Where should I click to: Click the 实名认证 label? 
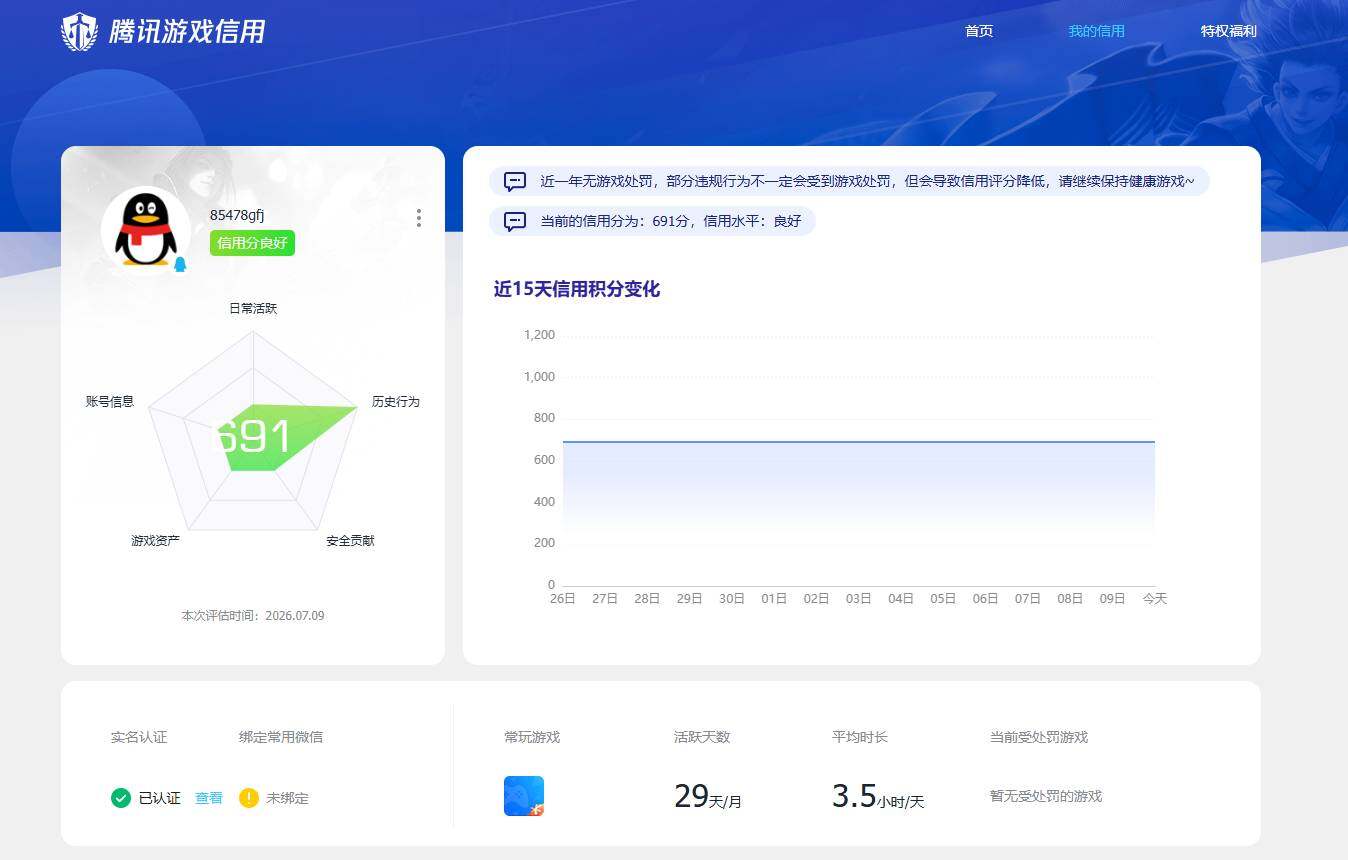click(x=139, y=737)
